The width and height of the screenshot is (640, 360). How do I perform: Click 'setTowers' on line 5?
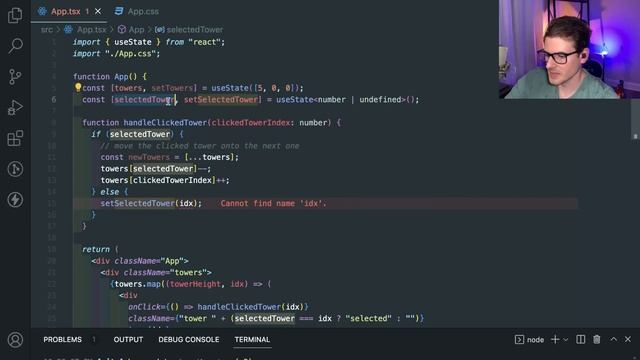click(172, 88)
